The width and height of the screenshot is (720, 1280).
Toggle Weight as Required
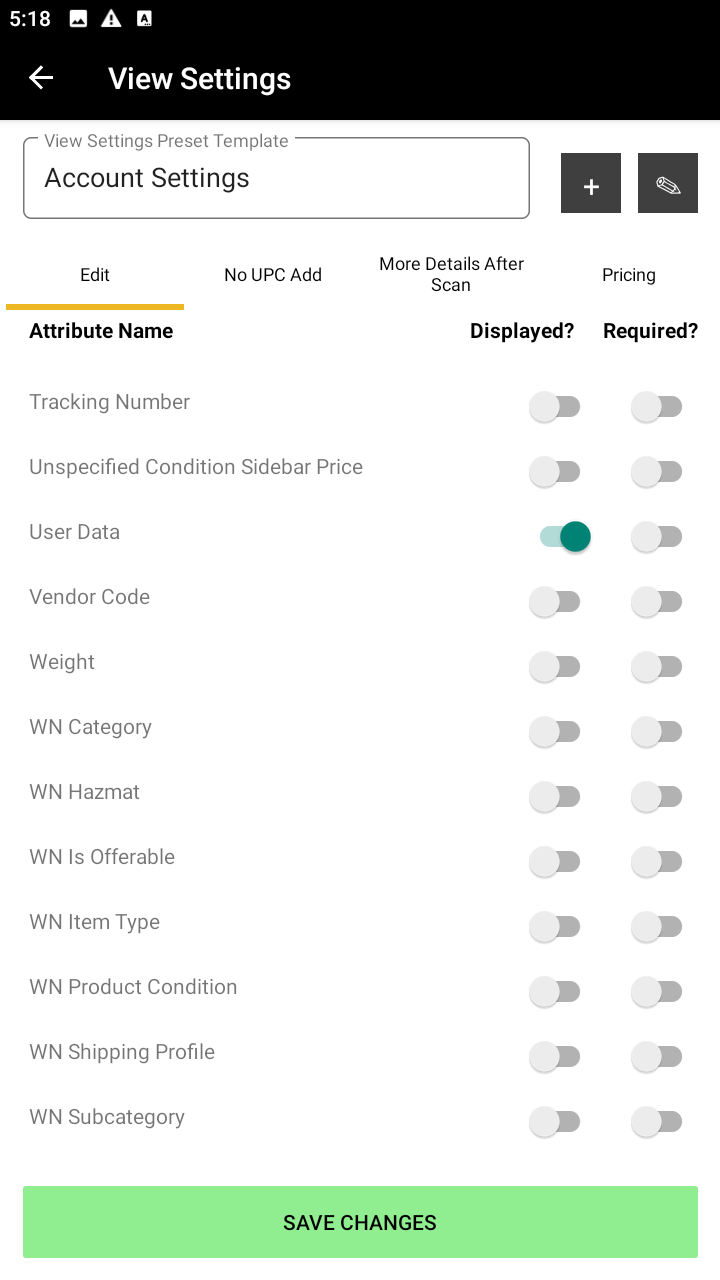[657, 667]
